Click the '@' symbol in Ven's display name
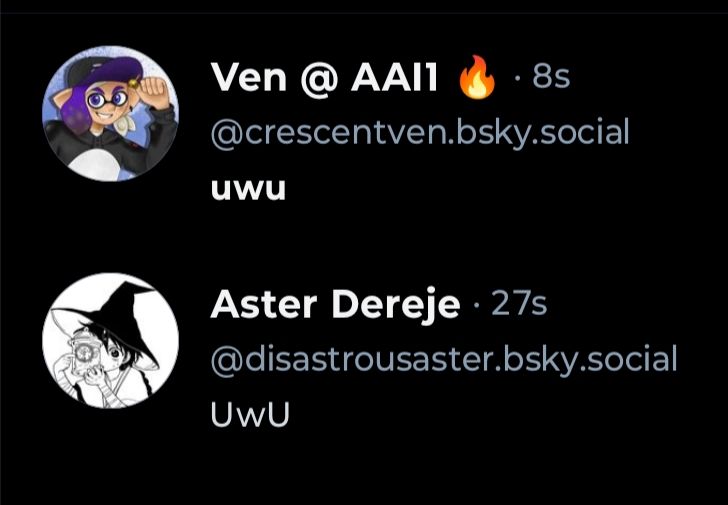Viewport: 728px width, 505px height. pos(319,79)
